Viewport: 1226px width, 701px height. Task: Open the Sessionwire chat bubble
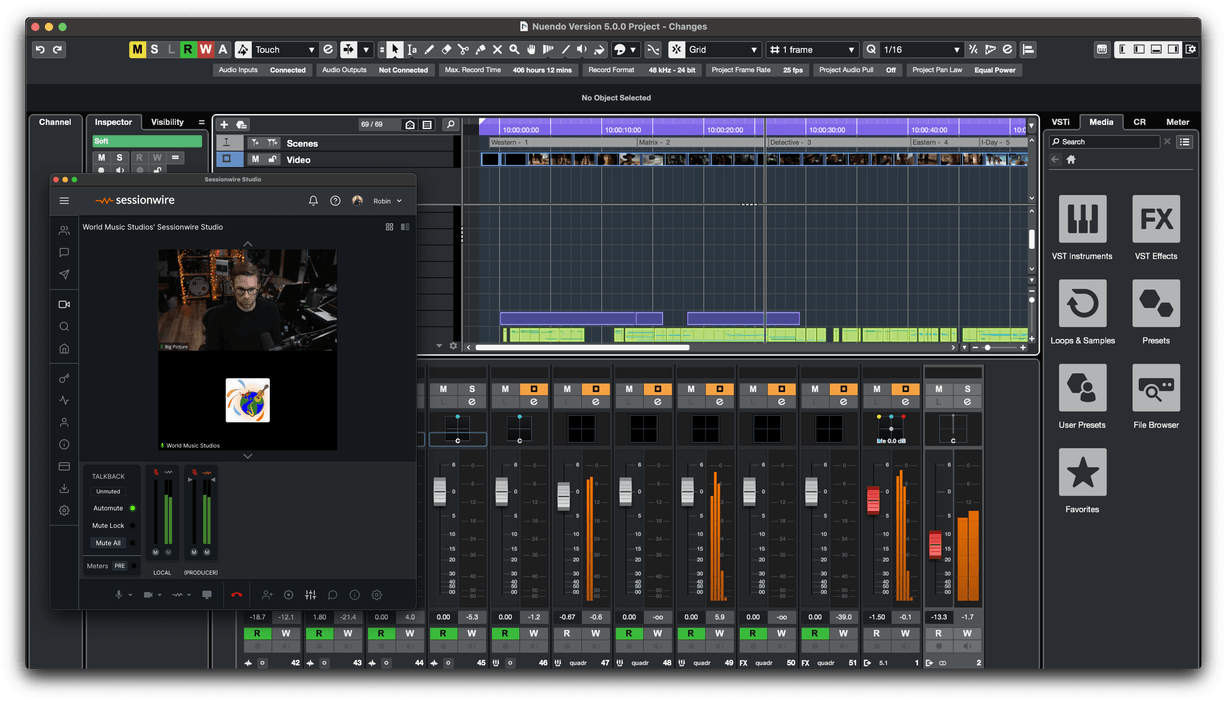[333, 595]
